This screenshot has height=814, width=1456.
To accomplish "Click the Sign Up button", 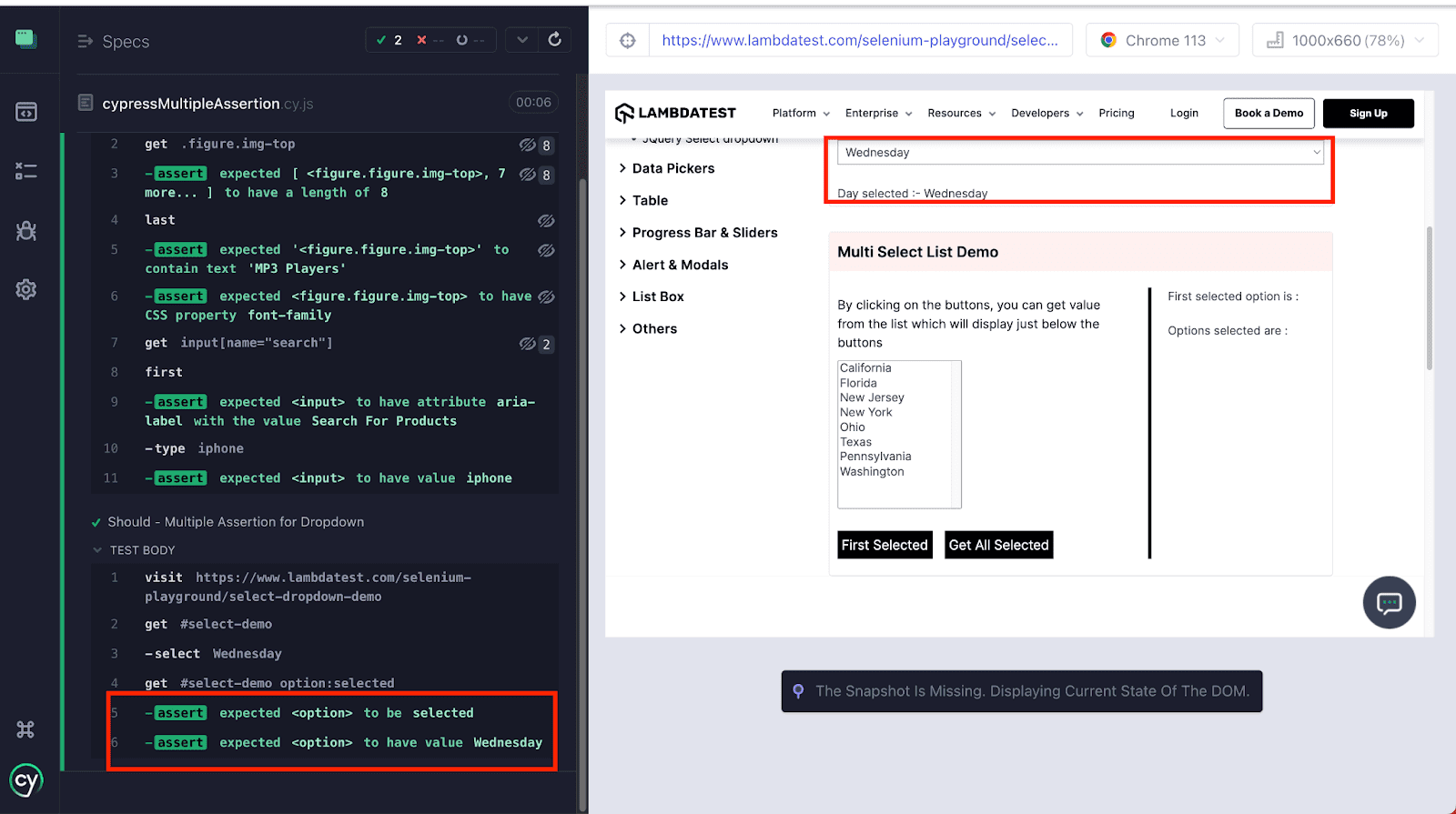I will [x=1368, y=113].
